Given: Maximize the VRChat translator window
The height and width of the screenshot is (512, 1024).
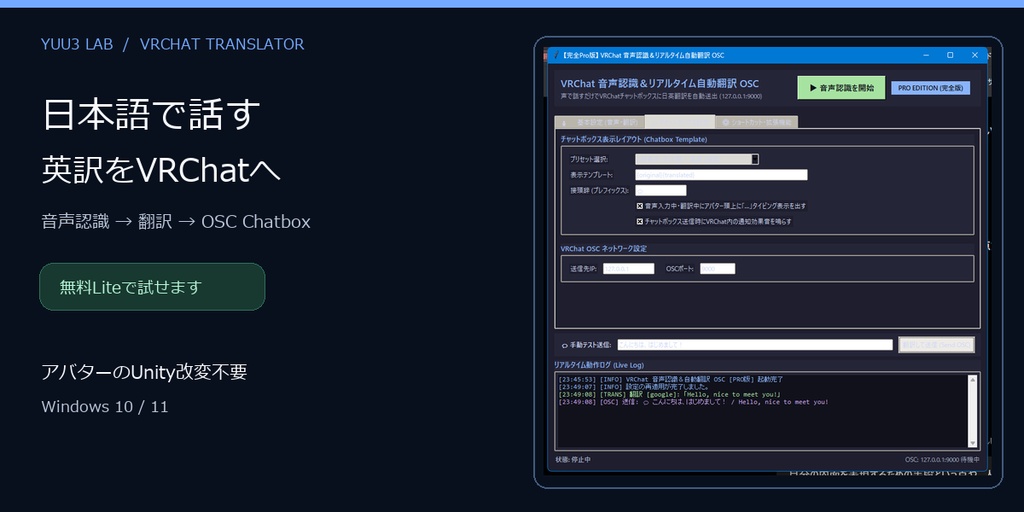Looking at the screenshot, I should (x=950, y=56).
